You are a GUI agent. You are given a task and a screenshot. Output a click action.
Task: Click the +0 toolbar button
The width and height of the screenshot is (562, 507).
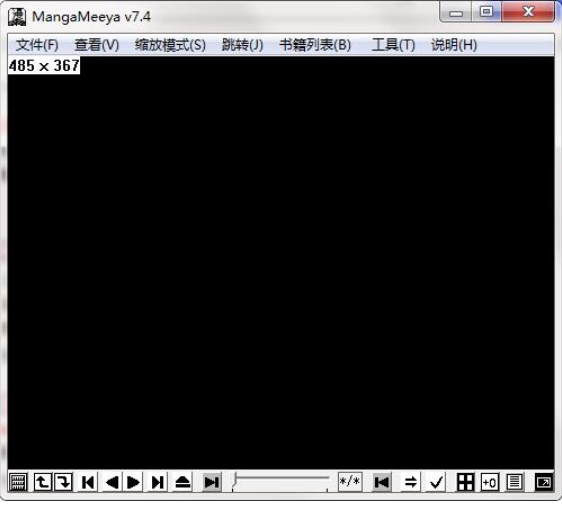point(490,482)
